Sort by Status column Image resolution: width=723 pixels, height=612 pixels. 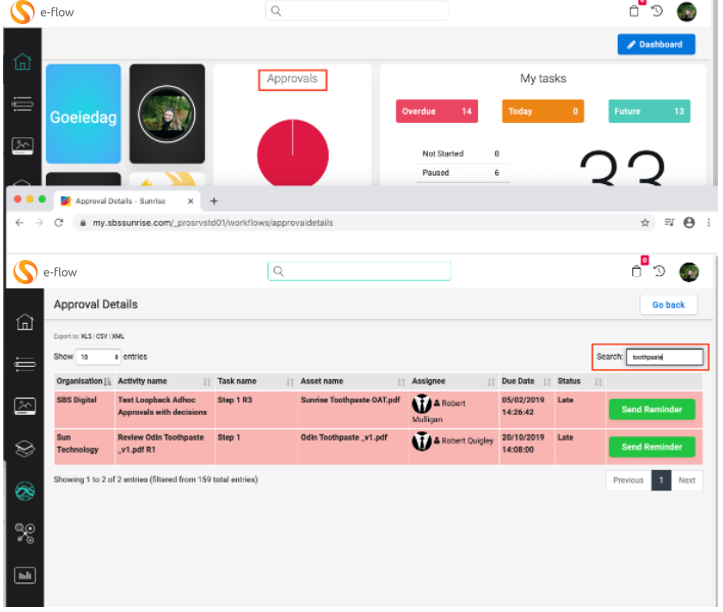pyautogui.click(x=580, y=381)
